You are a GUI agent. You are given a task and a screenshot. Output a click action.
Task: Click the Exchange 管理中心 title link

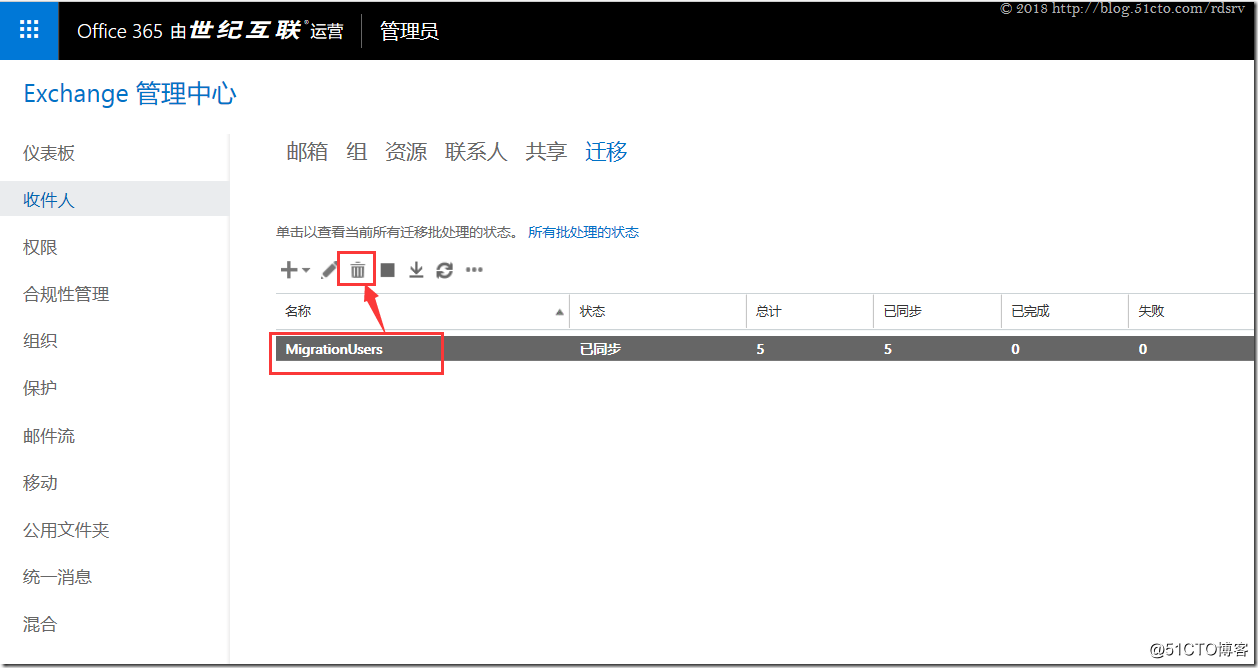pyautogui.click(x=130, y=94)
